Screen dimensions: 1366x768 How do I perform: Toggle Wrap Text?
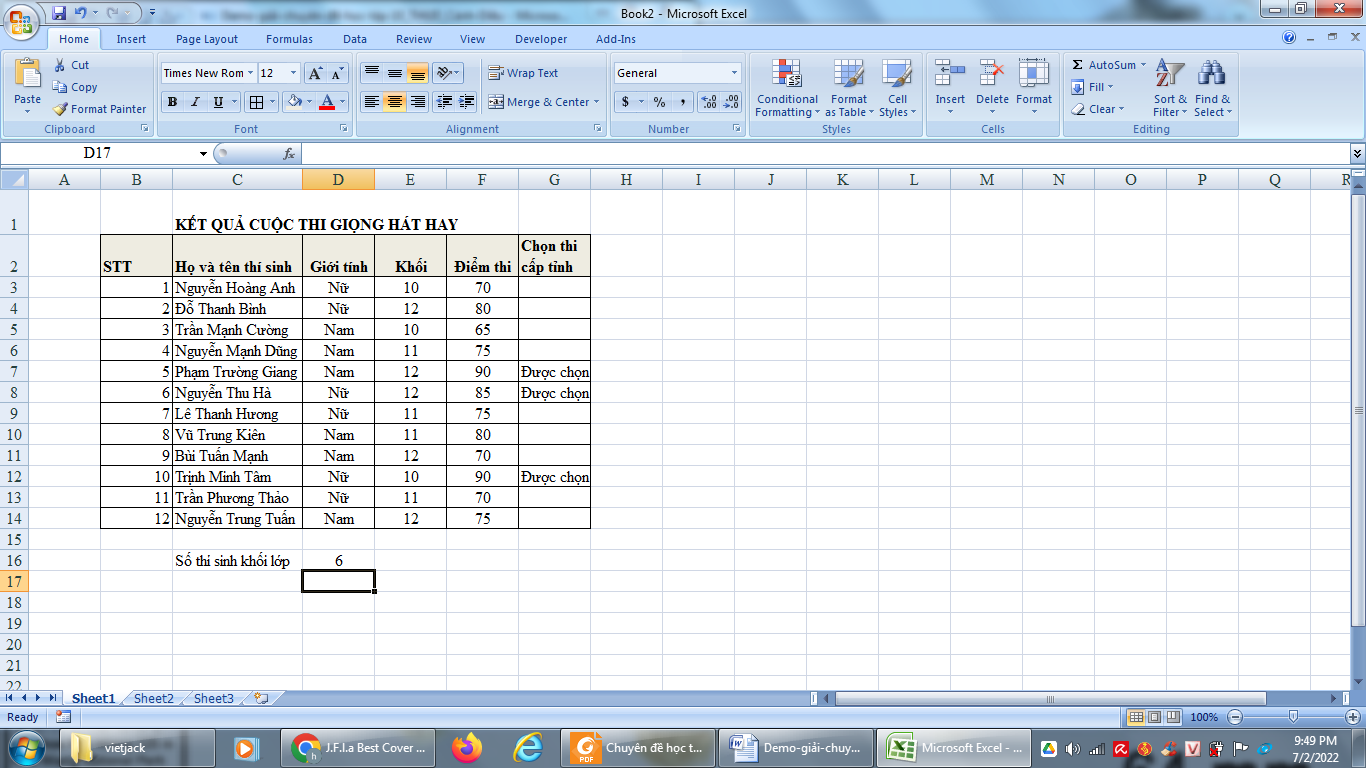523,73
